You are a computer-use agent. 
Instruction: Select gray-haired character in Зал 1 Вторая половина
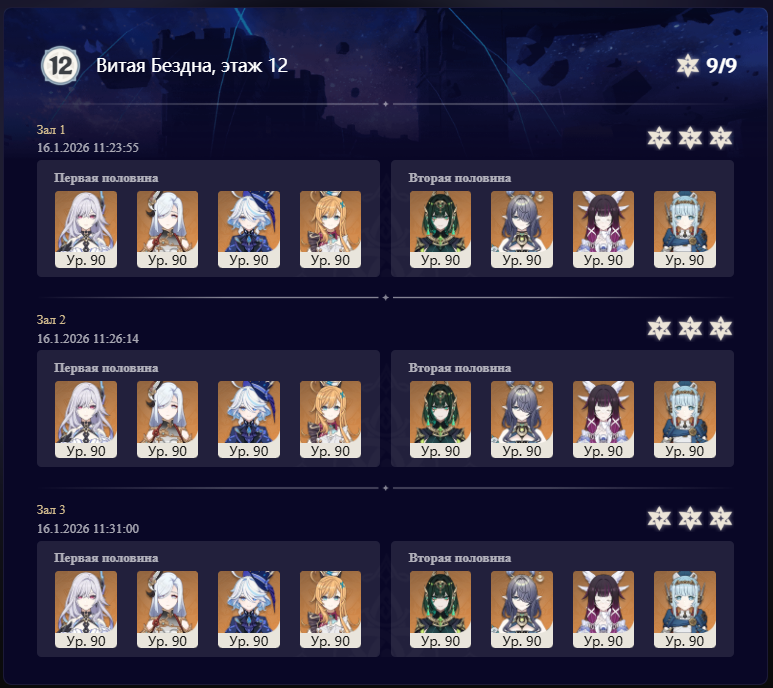pyautogui.click(x=522, y=230)
